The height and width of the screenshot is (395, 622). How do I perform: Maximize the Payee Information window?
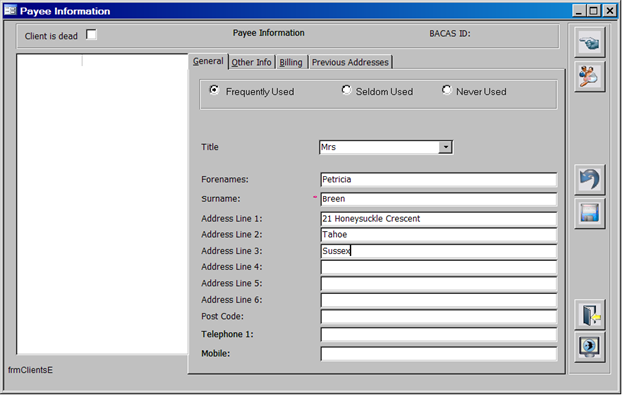(594, 11)
